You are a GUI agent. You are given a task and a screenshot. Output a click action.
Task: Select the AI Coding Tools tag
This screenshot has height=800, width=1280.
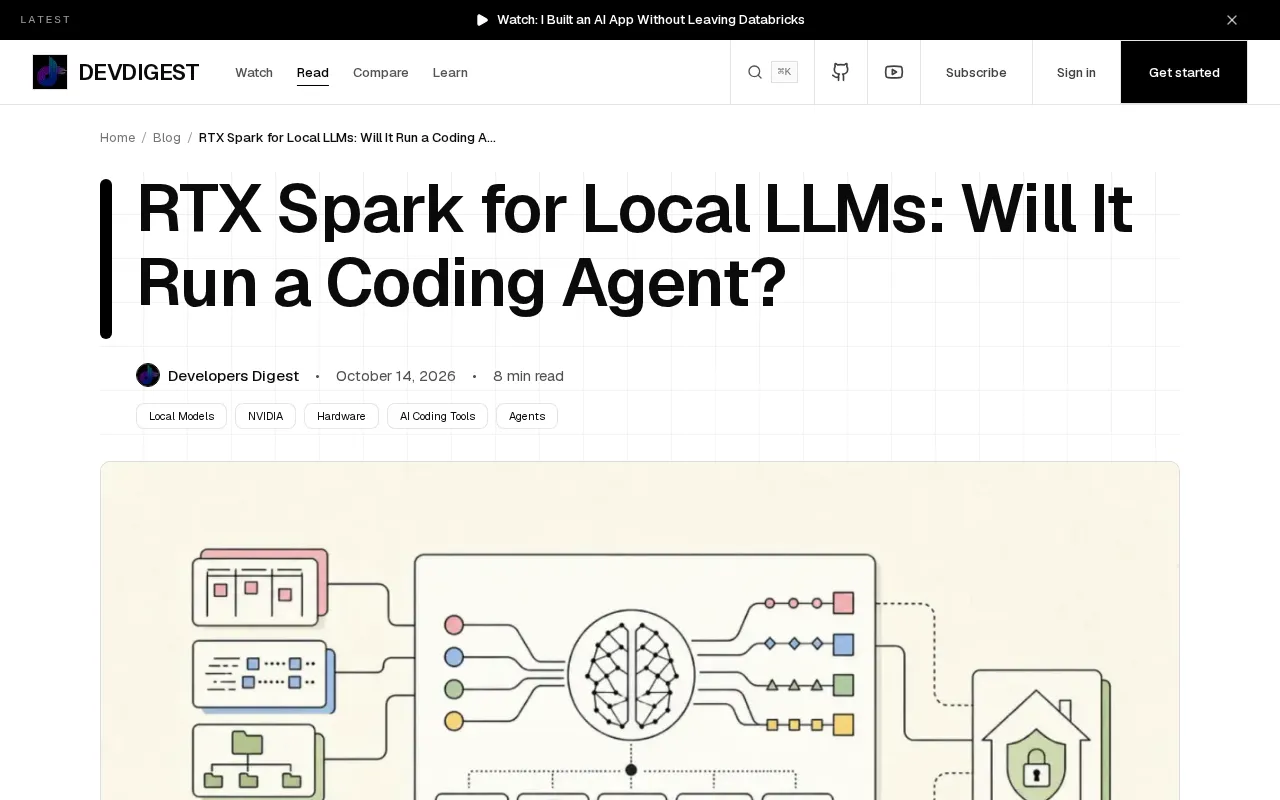[437, 416]
